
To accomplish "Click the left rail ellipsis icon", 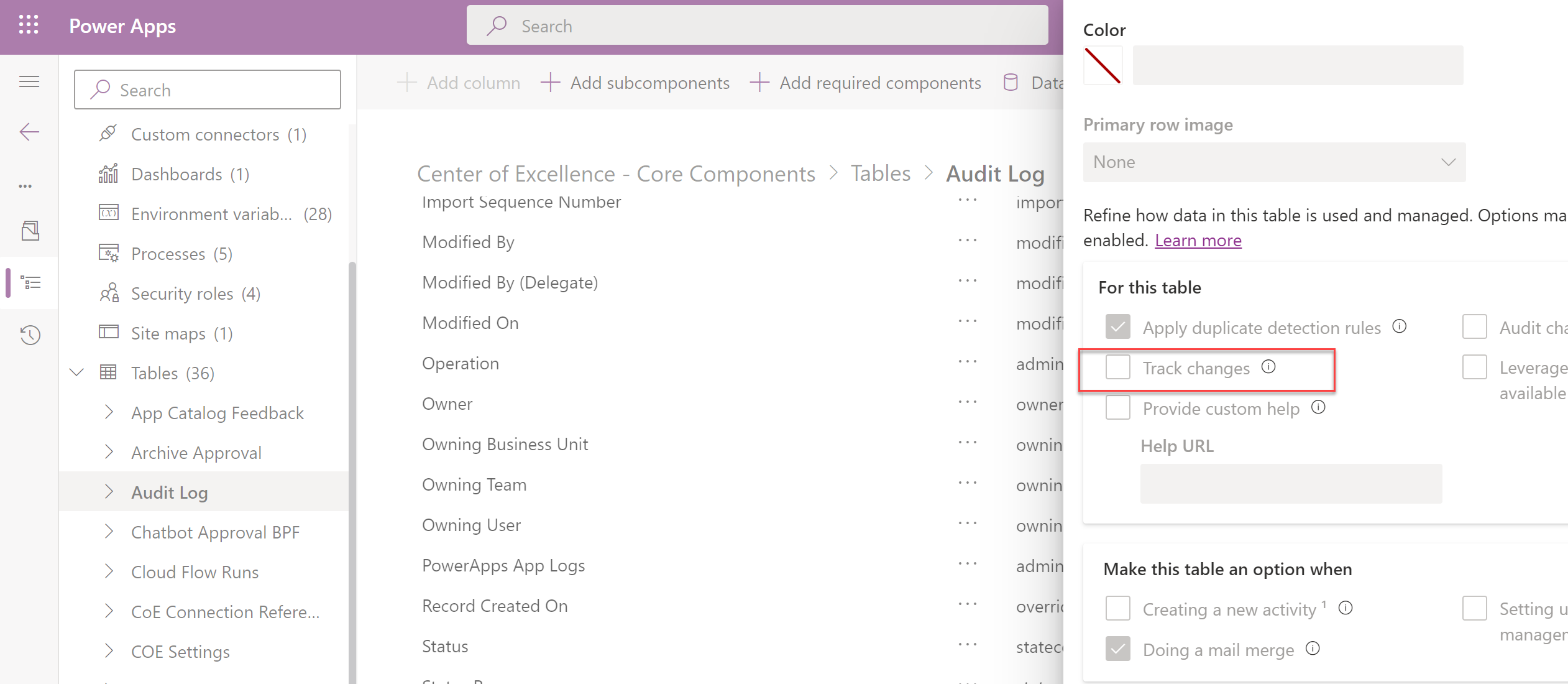I will (25, 186).
